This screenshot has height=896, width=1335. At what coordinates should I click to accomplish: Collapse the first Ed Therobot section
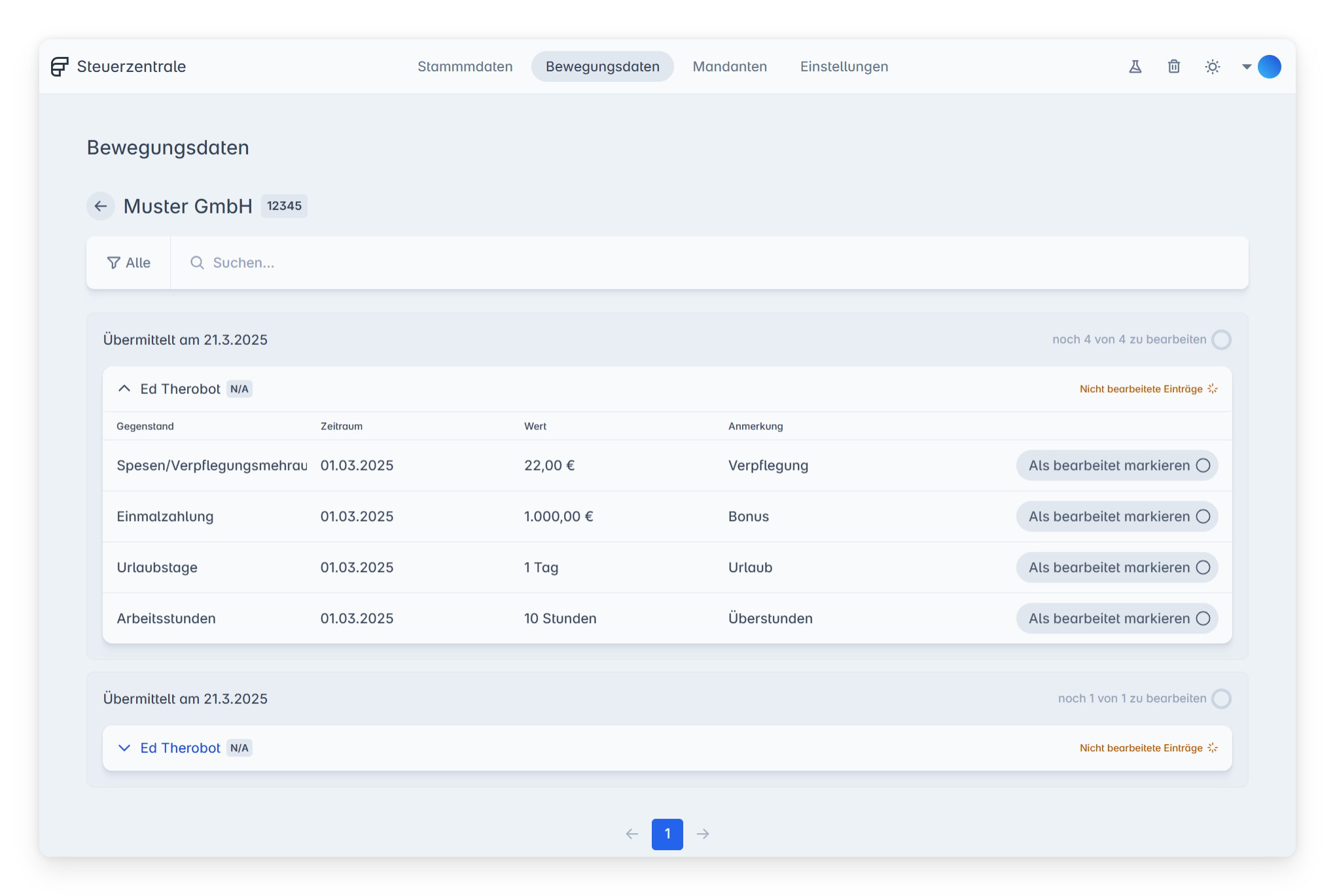tap(124, 389)
